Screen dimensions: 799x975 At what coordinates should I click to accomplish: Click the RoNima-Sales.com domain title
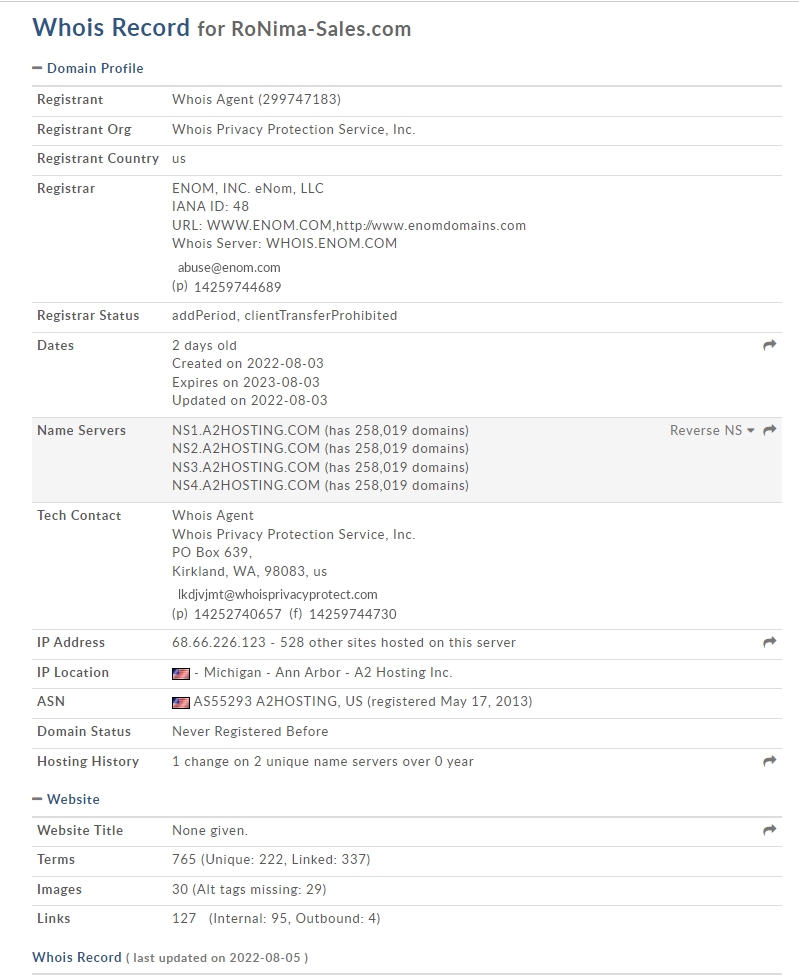coord(321,29)
